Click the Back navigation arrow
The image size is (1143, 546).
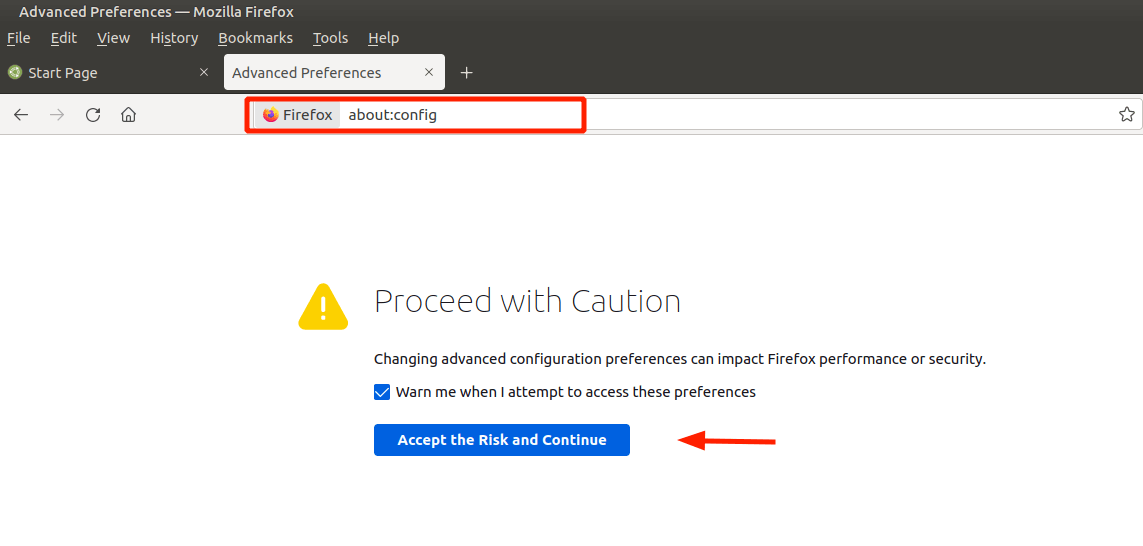point(21,115)
